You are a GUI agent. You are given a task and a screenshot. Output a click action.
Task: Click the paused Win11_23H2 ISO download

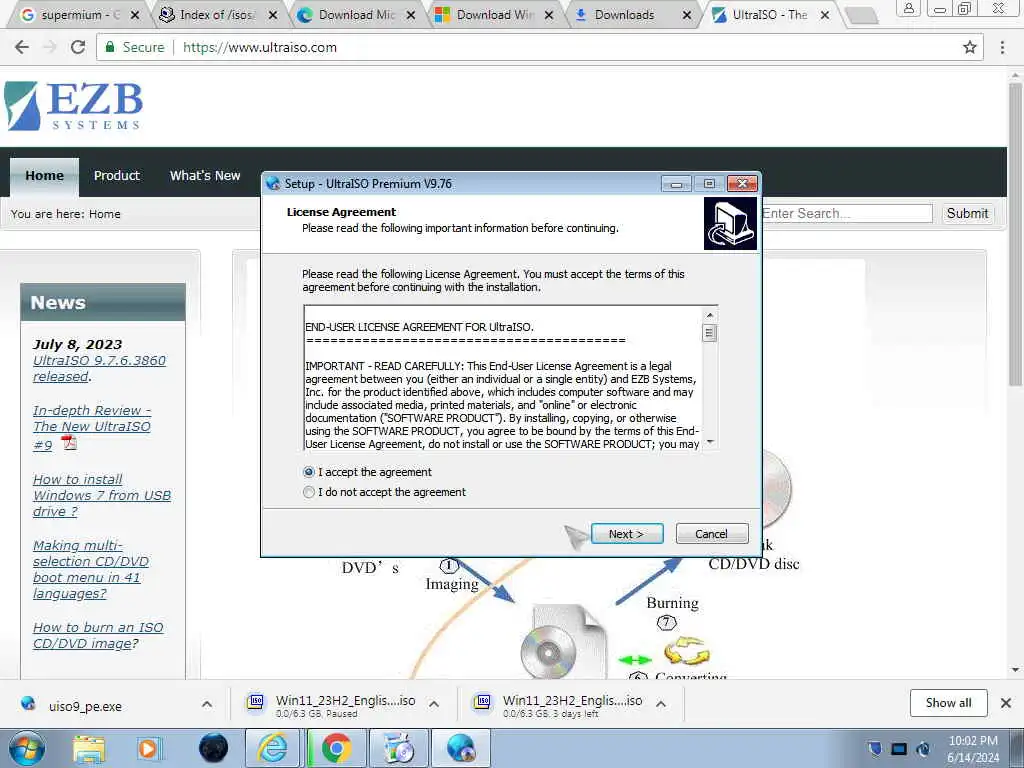333,705
